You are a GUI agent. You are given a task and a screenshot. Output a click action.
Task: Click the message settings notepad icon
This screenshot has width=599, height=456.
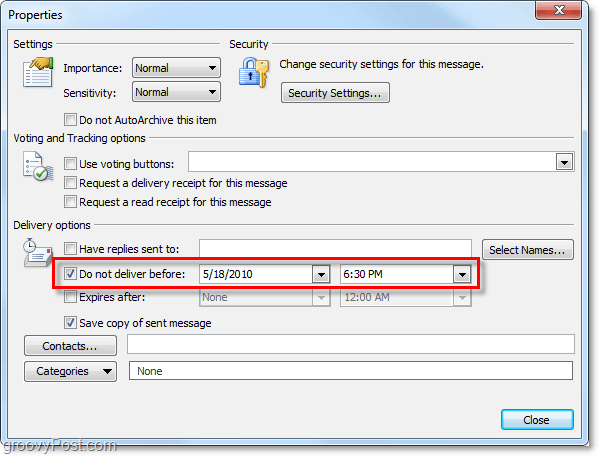(x=38, y=72)
